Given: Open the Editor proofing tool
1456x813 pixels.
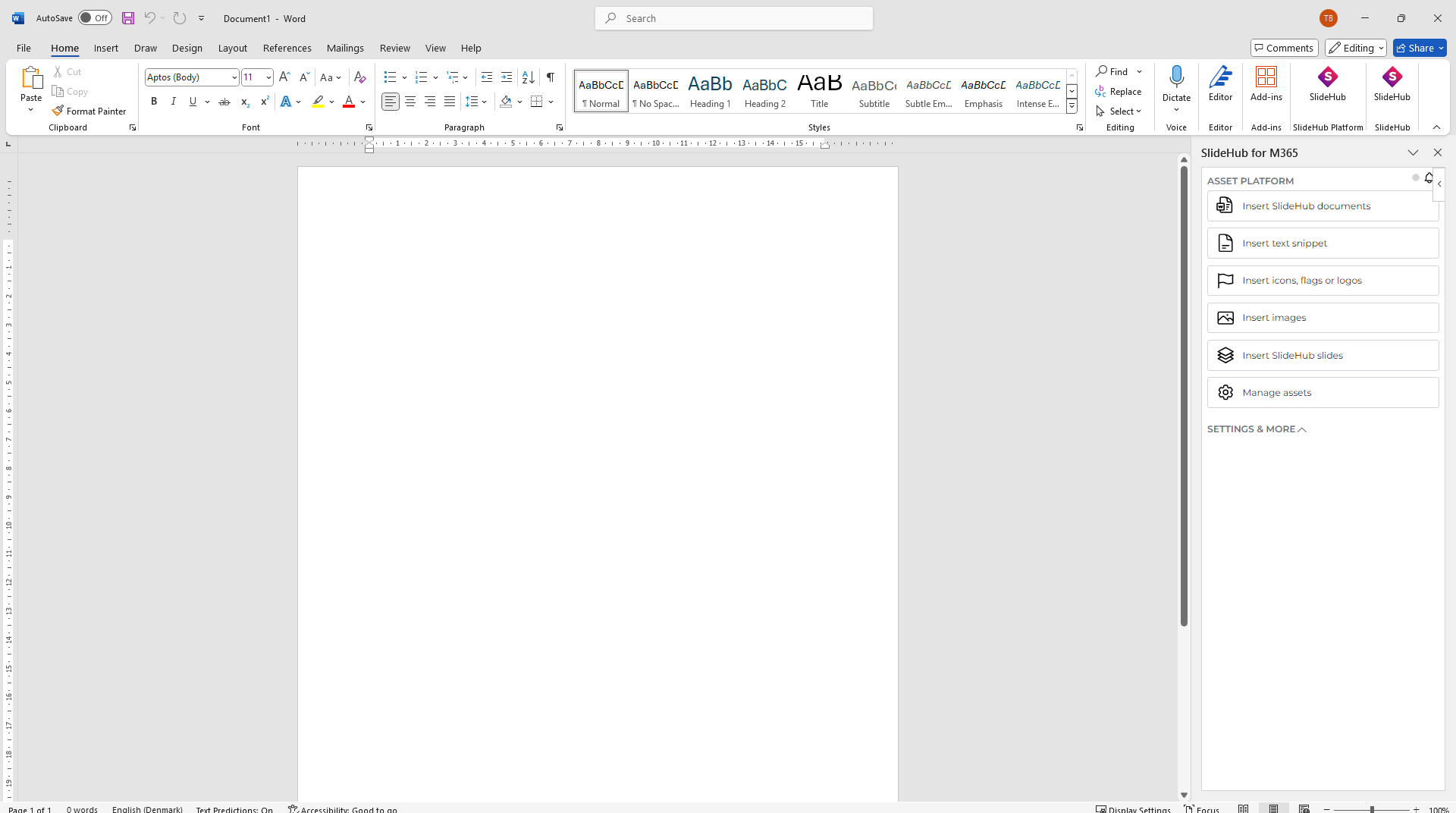Looking at the screenshot, I should 1220,83.
